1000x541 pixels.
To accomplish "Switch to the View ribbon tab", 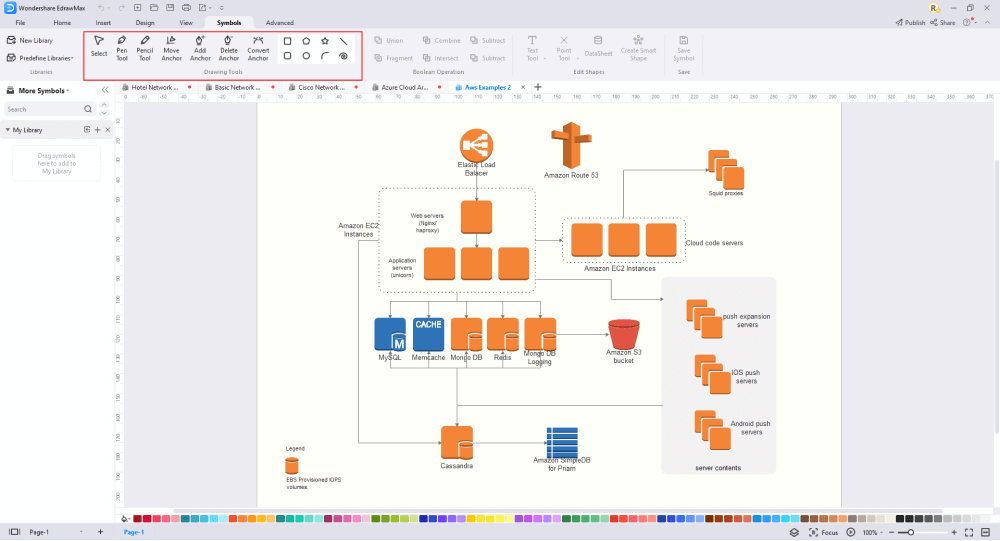I will 186,23.
